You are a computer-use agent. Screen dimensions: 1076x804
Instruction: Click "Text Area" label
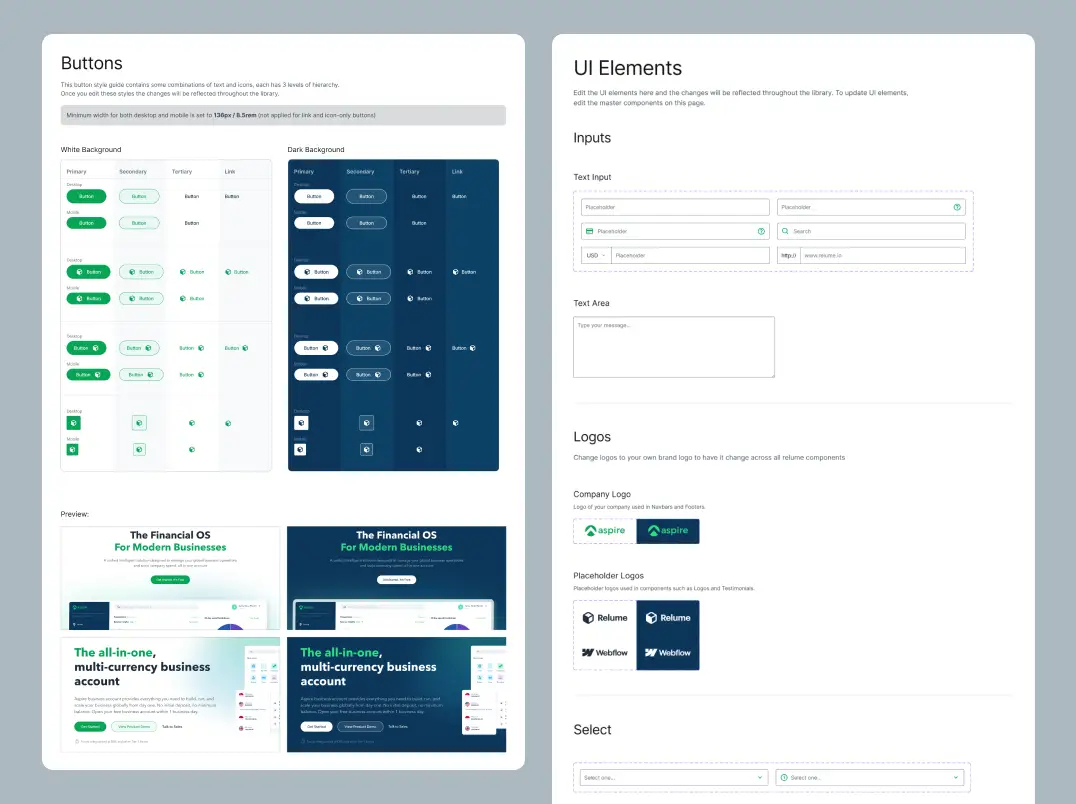[x=592, y=303]
